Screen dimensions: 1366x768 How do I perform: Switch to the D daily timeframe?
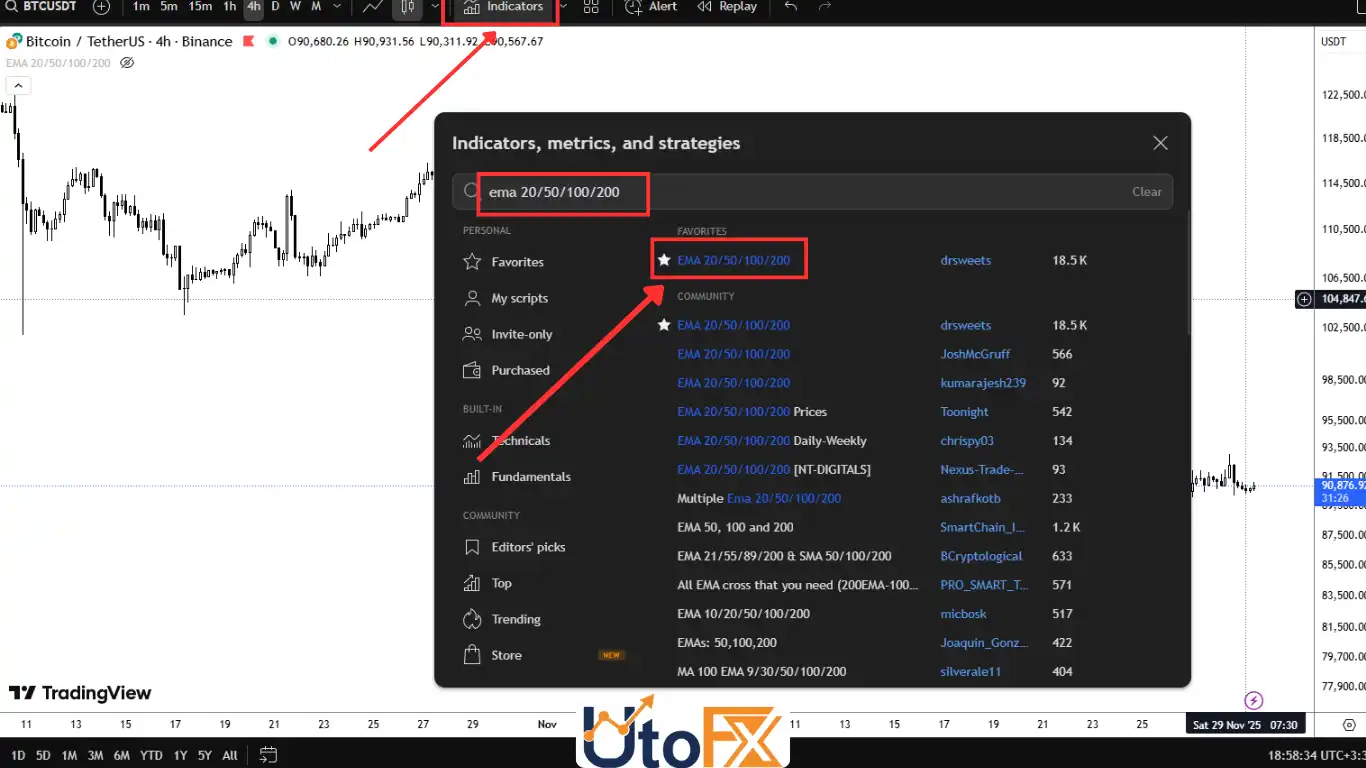pos(276,7)
